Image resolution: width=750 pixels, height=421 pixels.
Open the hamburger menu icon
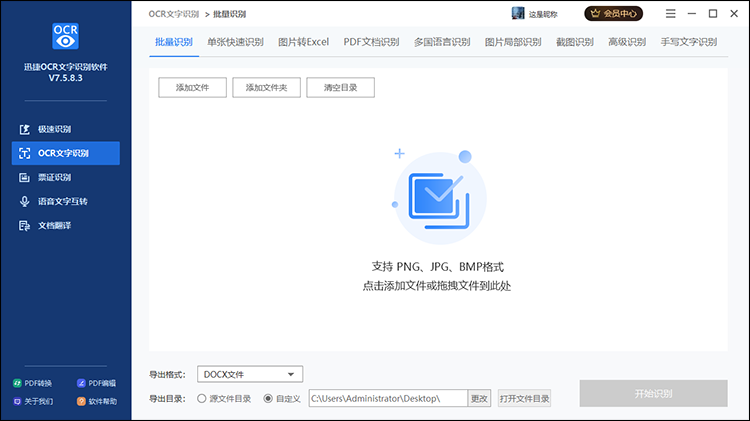(x=671, y=13)
